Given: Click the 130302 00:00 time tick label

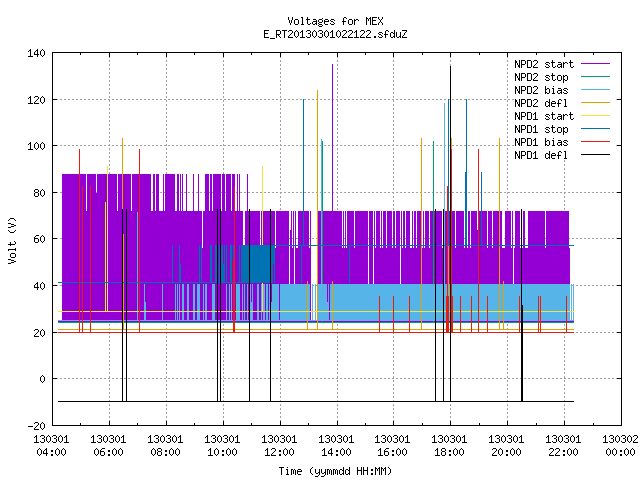Looking at the screenshot, I should (620, 446).
